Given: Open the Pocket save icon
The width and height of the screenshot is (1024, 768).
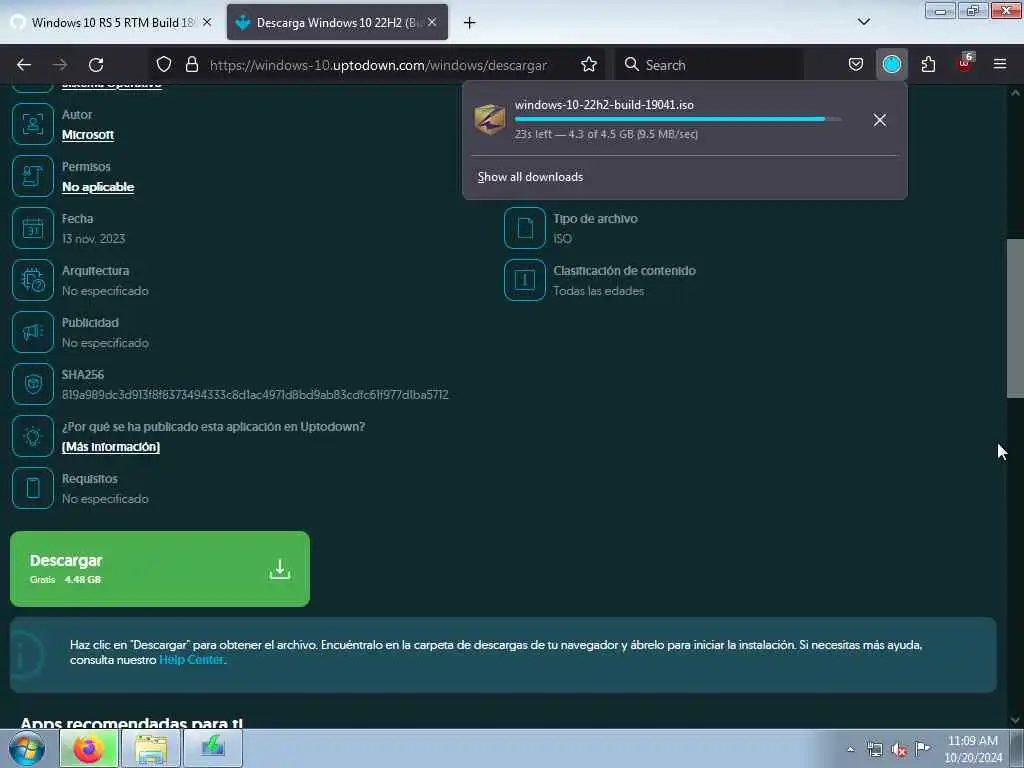Looking at the screenshot, I should tap(856, 65).
